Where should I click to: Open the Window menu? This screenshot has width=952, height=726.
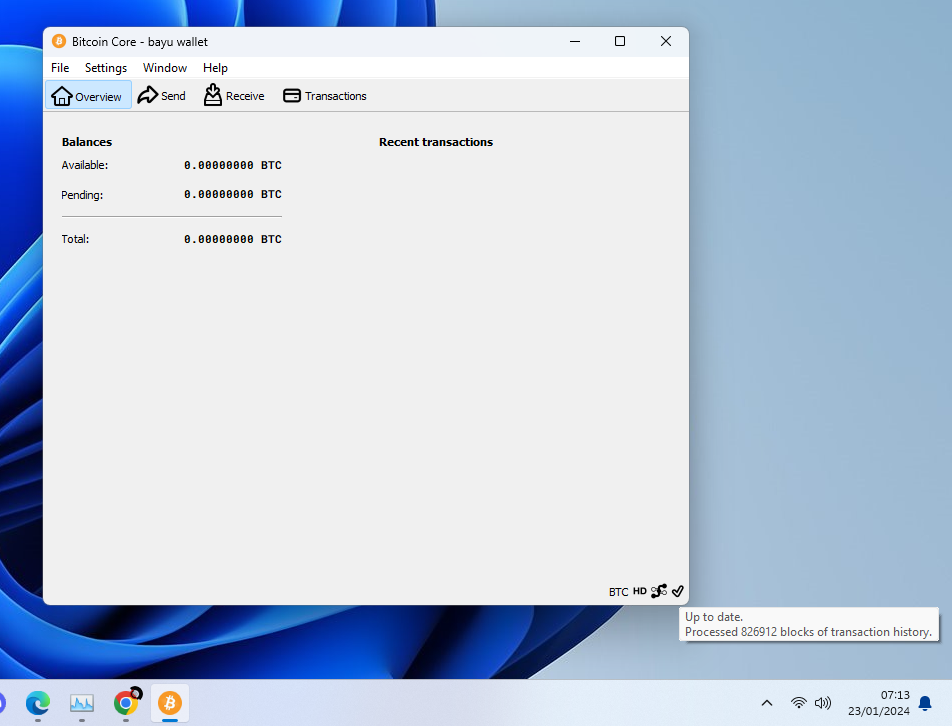165,67
